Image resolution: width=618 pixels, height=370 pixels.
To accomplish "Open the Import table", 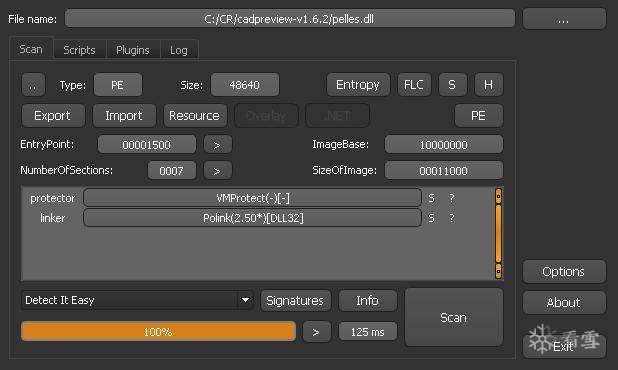I will point(124,116).
